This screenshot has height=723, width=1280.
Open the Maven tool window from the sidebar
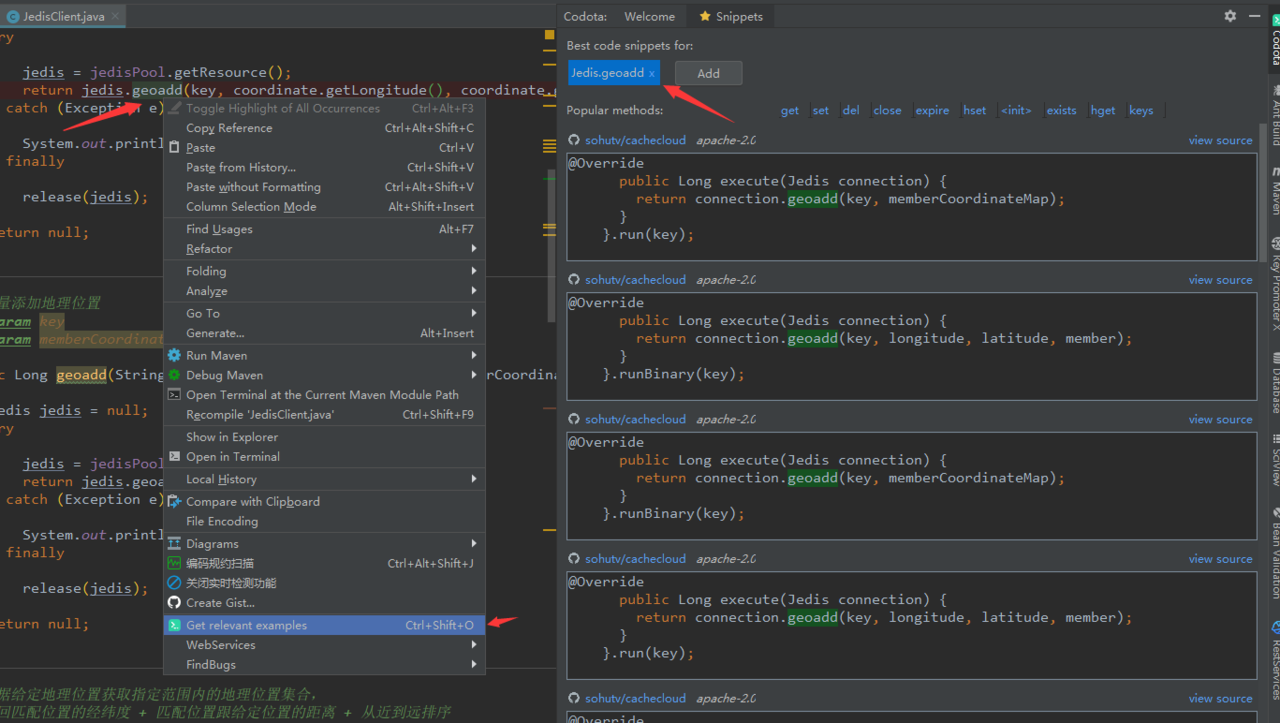pyautogui.click(x=1274, y=192)
